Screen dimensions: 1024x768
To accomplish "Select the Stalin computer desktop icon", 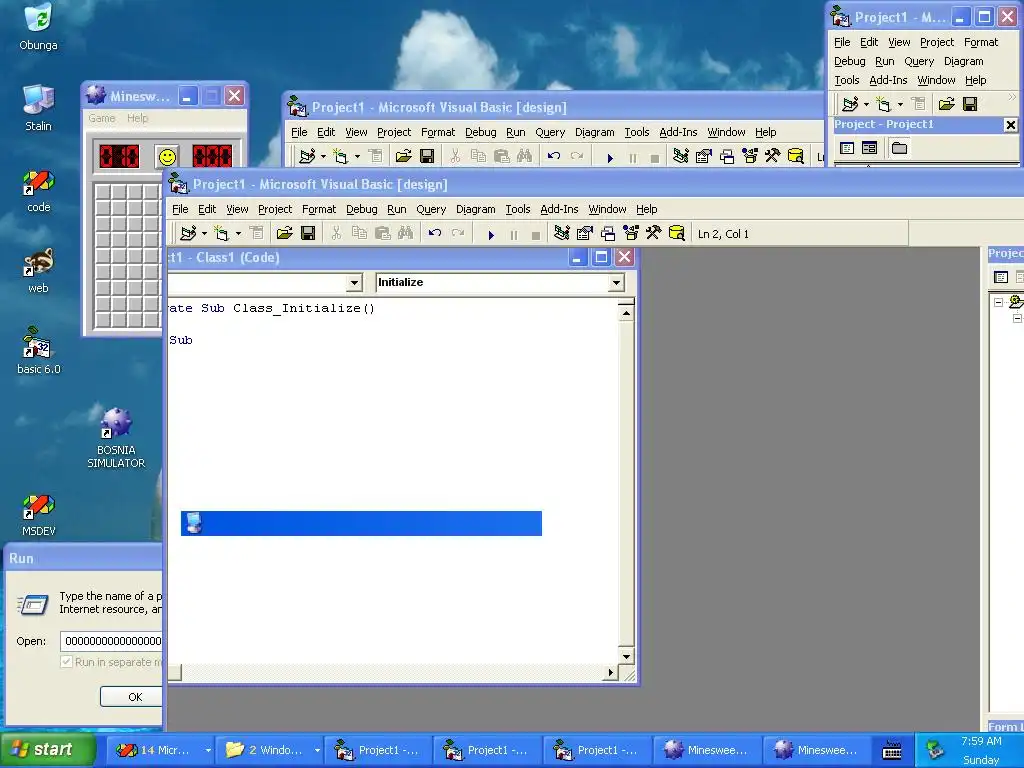I will point(39,108).
